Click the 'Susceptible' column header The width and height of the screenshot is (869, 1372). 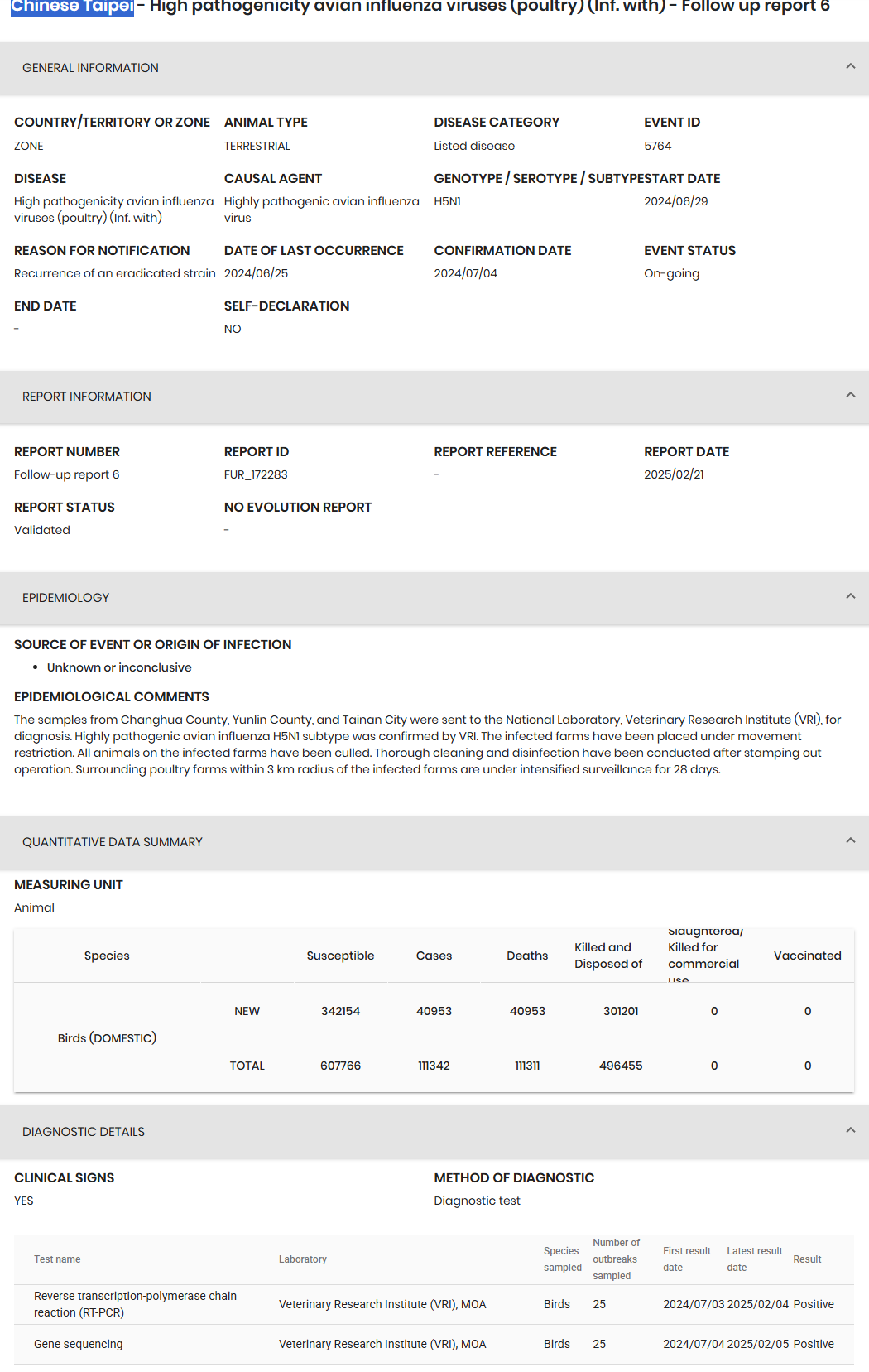point(341,956)
